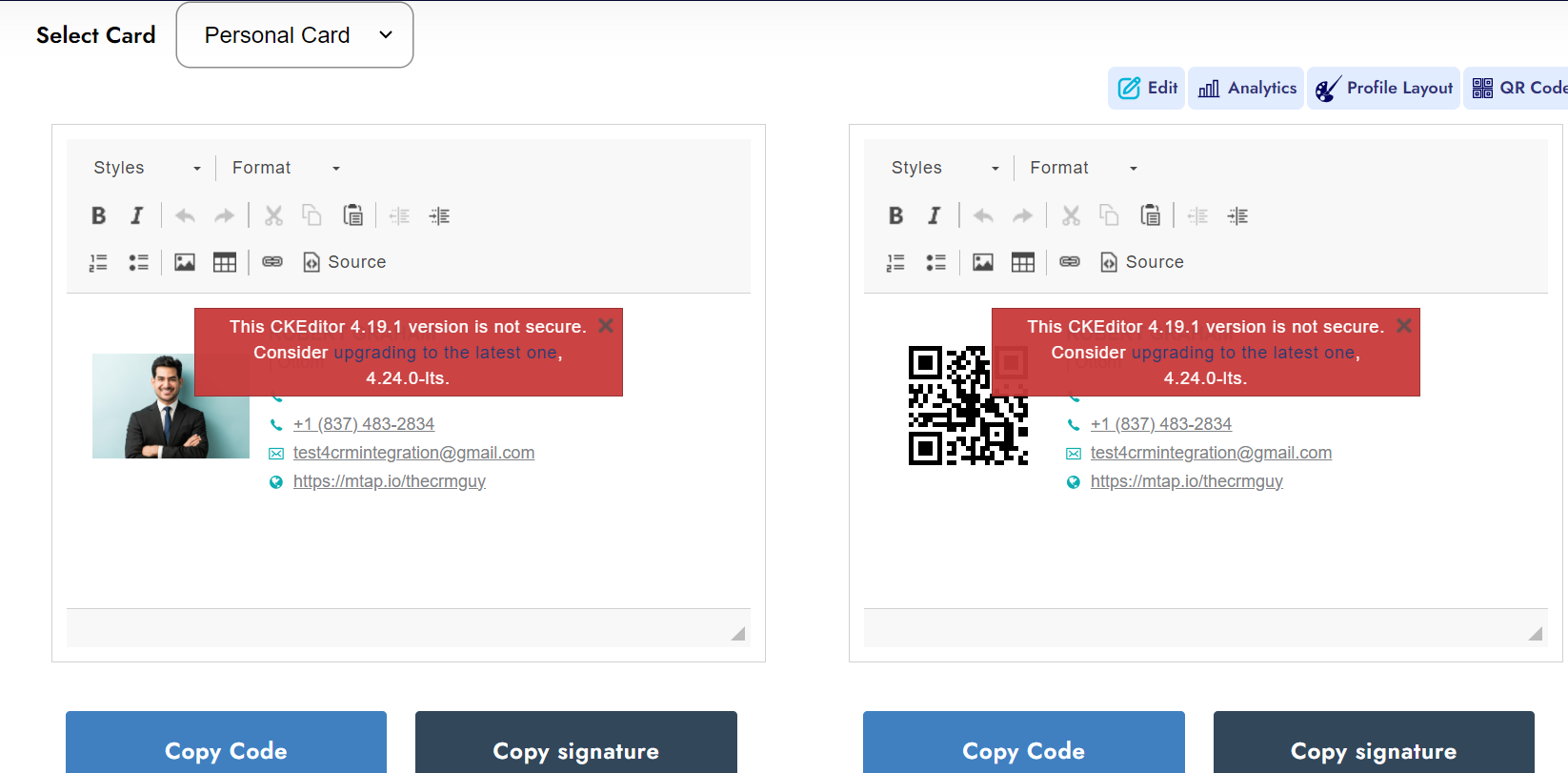Click the right Copy signature button
The width and height of the screenshot is (1568, 773).
click(x=1373, y=750)
